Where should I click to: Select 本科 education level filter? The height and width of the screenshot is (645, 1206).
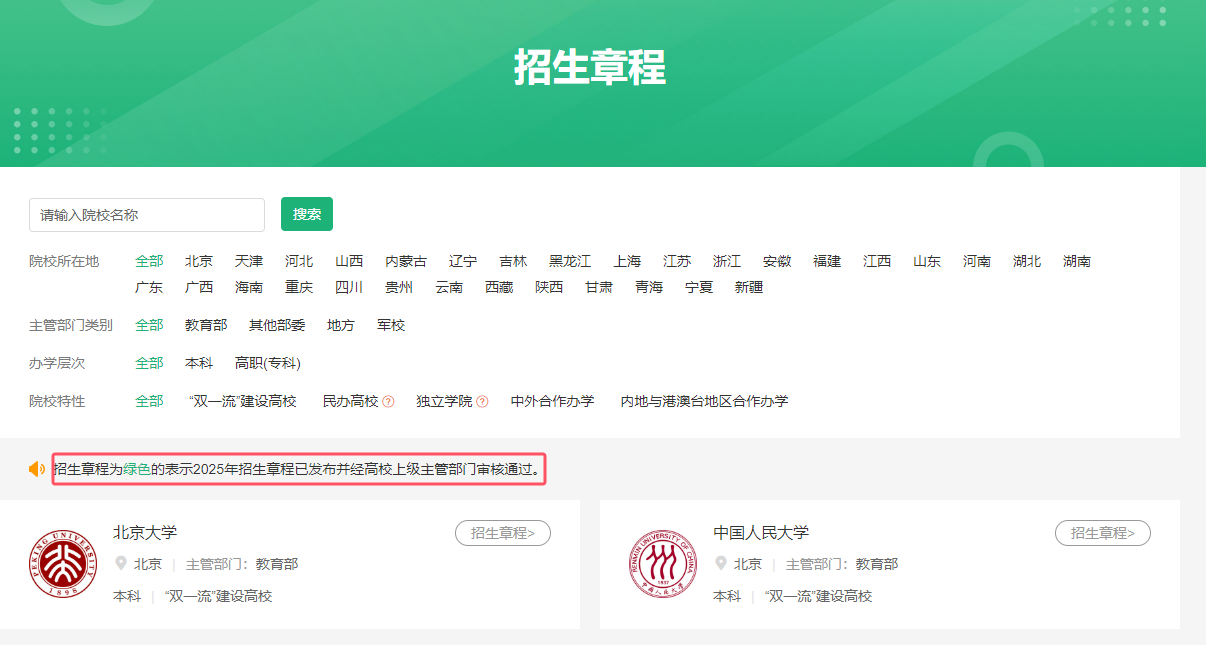(199, 363)
